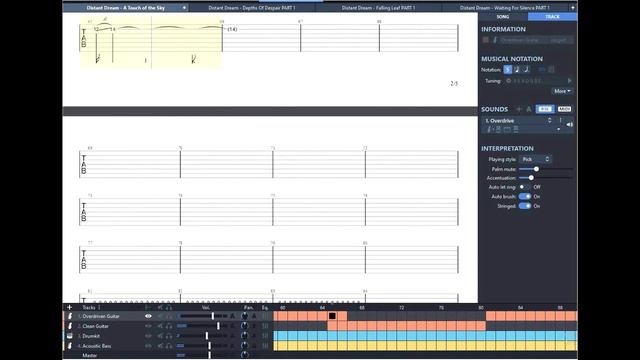Viewport: 640px width, 360px height.
Task: Add a sound with the plus next to SOUNDS
Action: click(x=519, y=109)
